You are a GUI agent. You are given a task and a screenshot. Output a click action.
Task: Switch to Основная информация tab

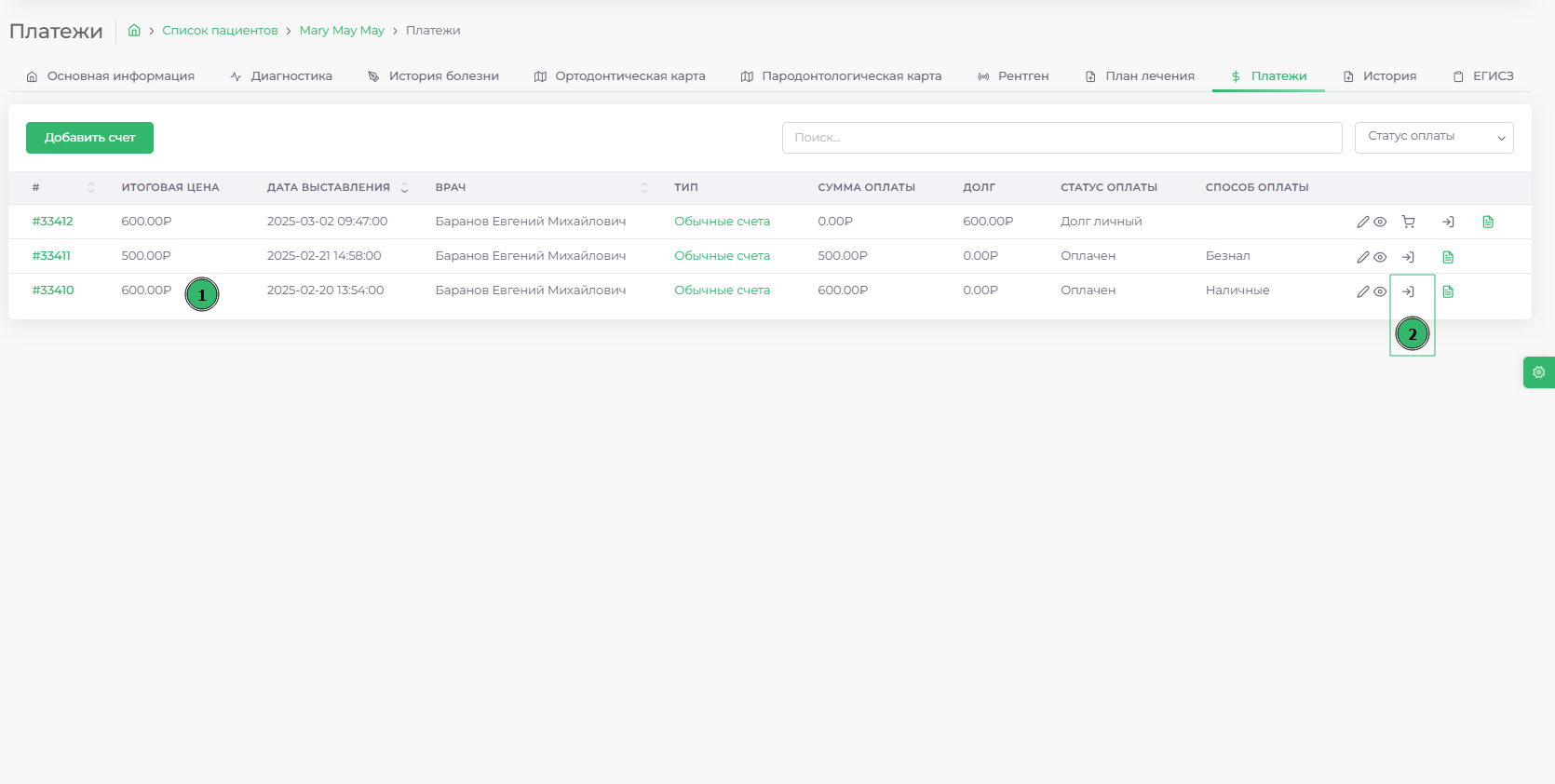coord(111,76)
